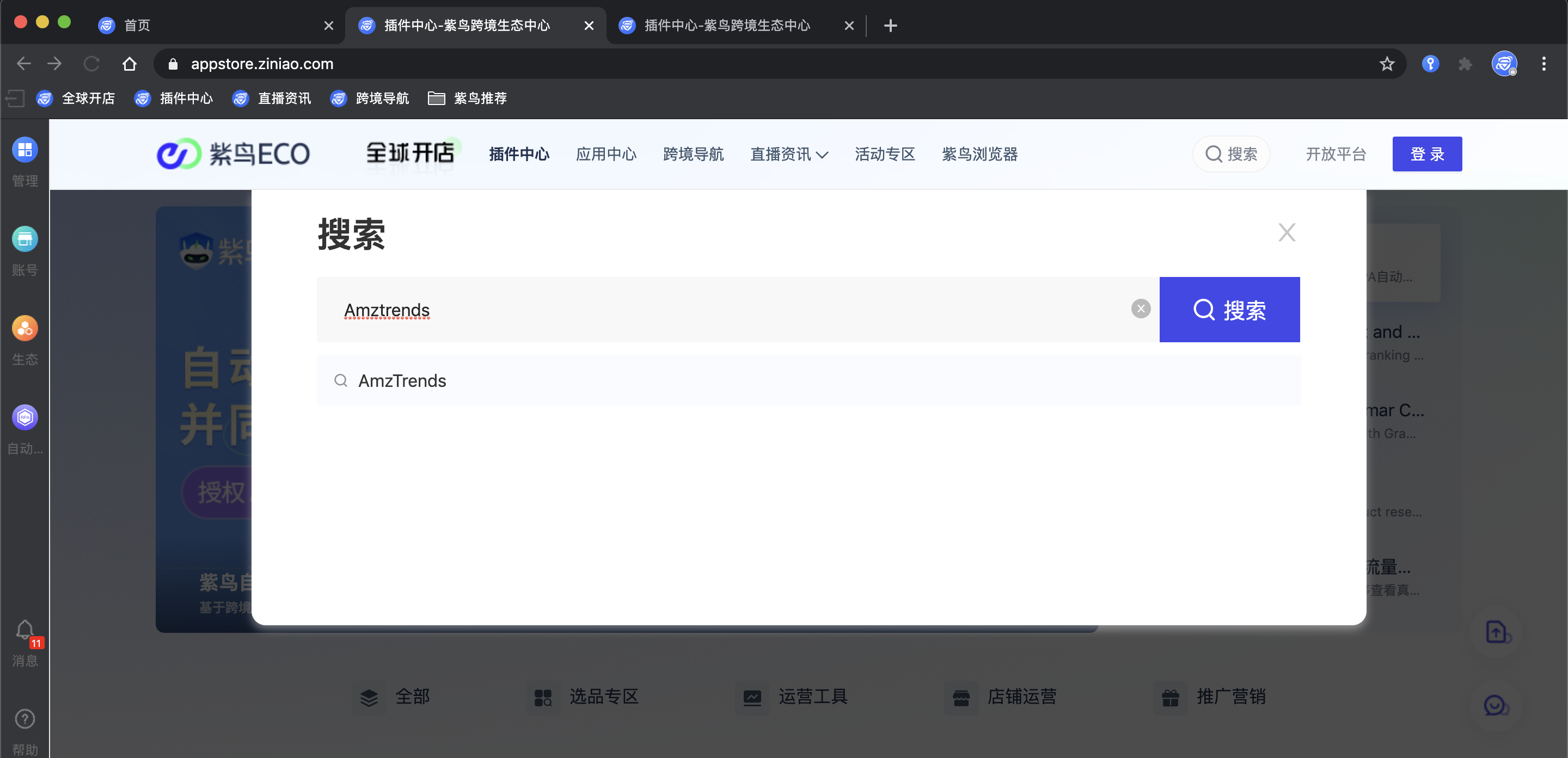
Task: Expand the 直播资讯 dropdown menu
Action: [789, 155]
